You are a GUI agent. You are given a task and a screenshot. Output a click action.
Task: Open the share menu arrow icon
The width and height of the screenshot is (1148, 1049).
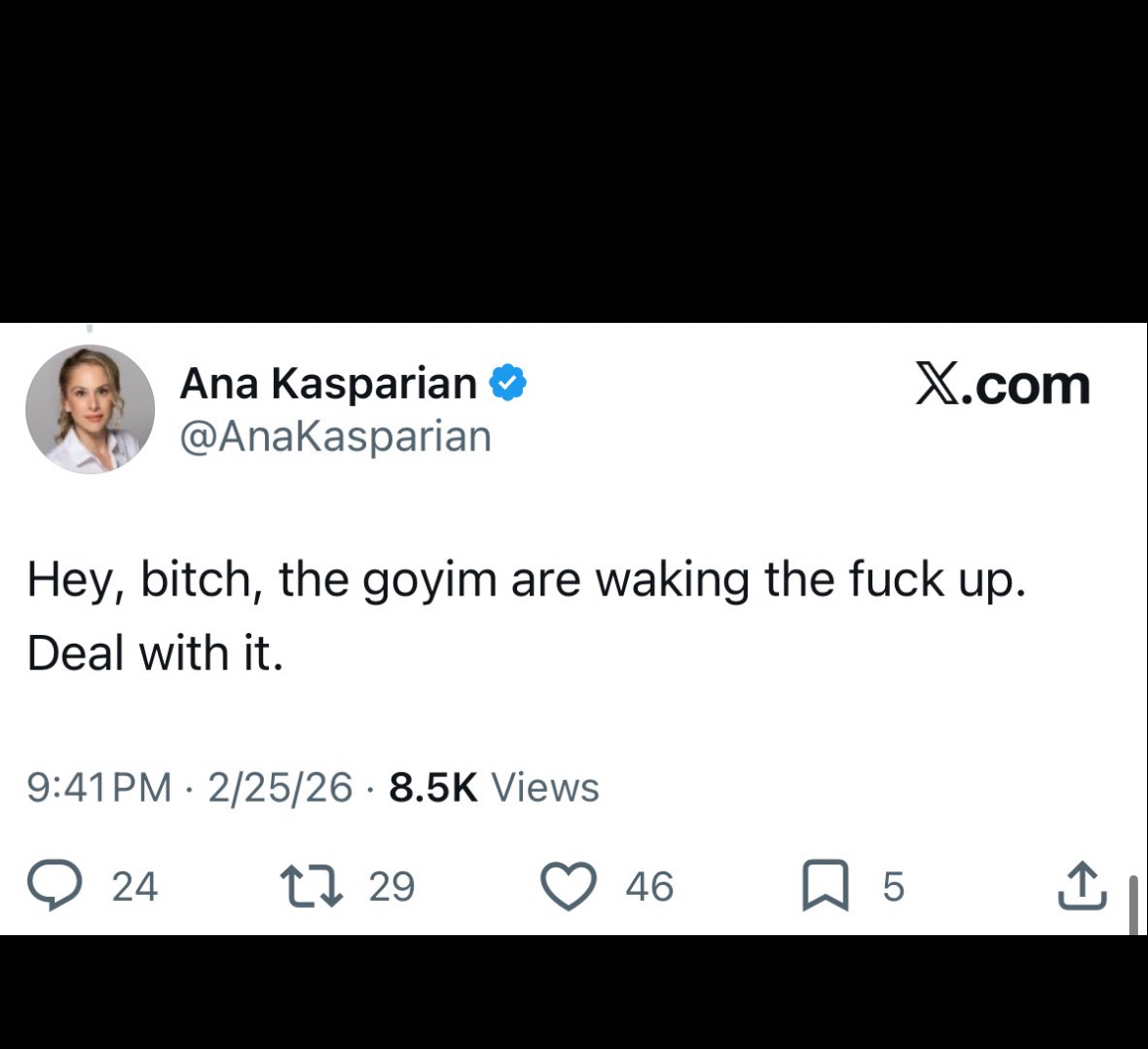click(x=1082, y=885)
